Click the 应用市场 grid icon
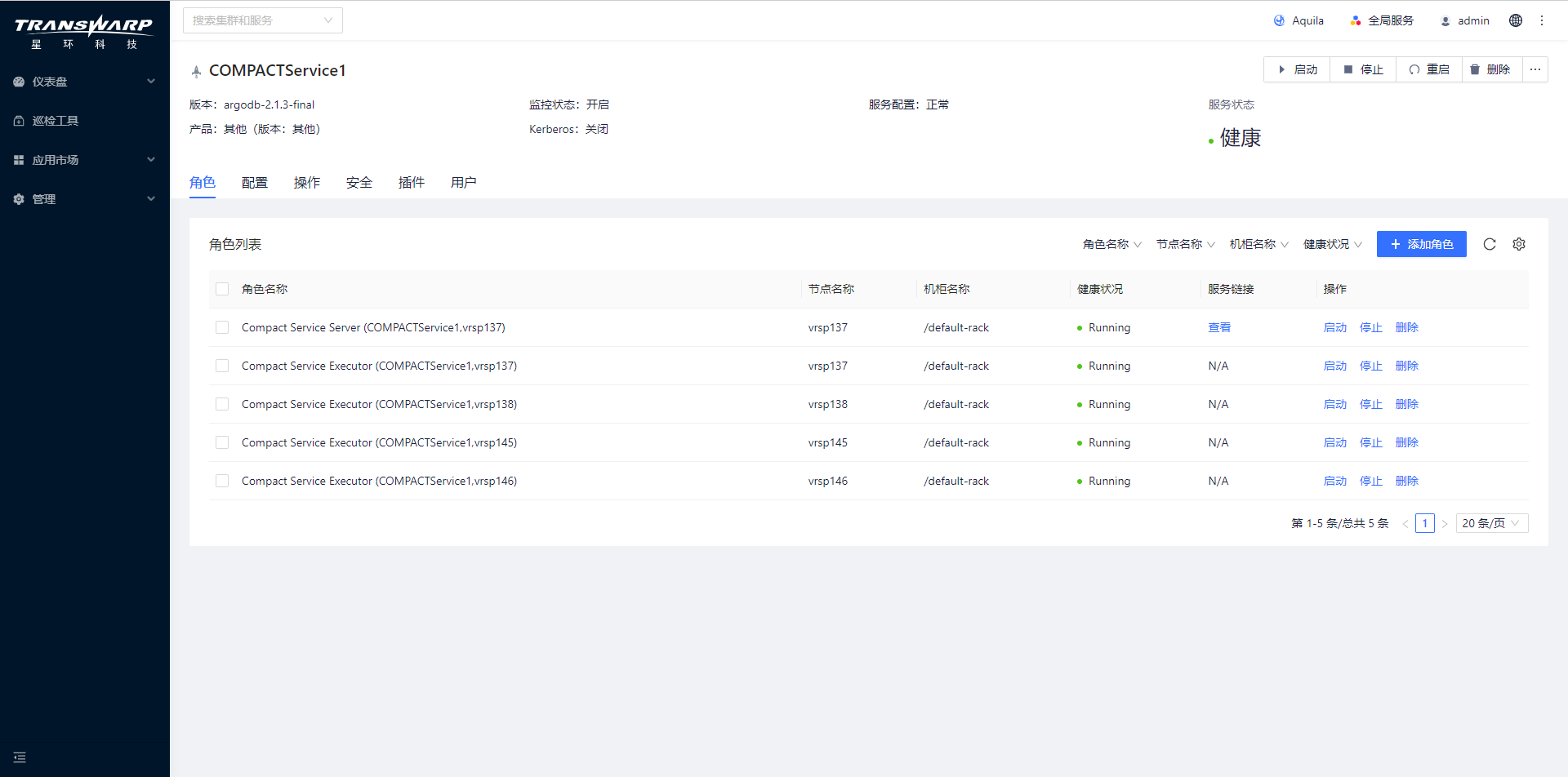 pyautogui.click(x=19, y=160)
